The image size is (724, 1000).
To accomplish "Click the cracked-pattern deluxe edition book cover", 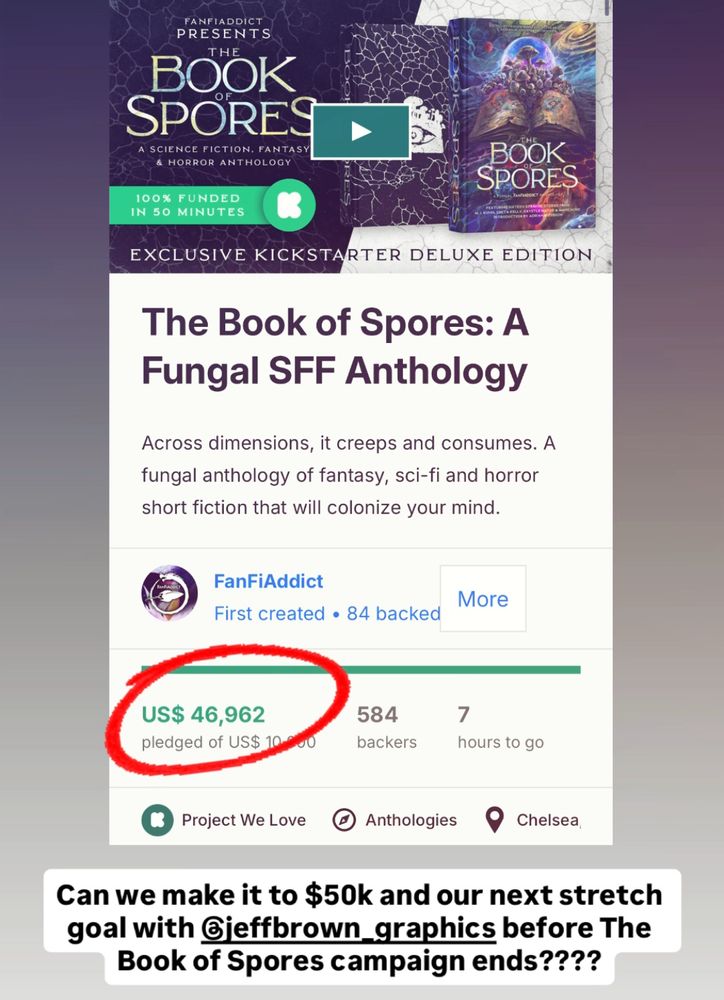I will pyautogui.click(x=394, y=124).
